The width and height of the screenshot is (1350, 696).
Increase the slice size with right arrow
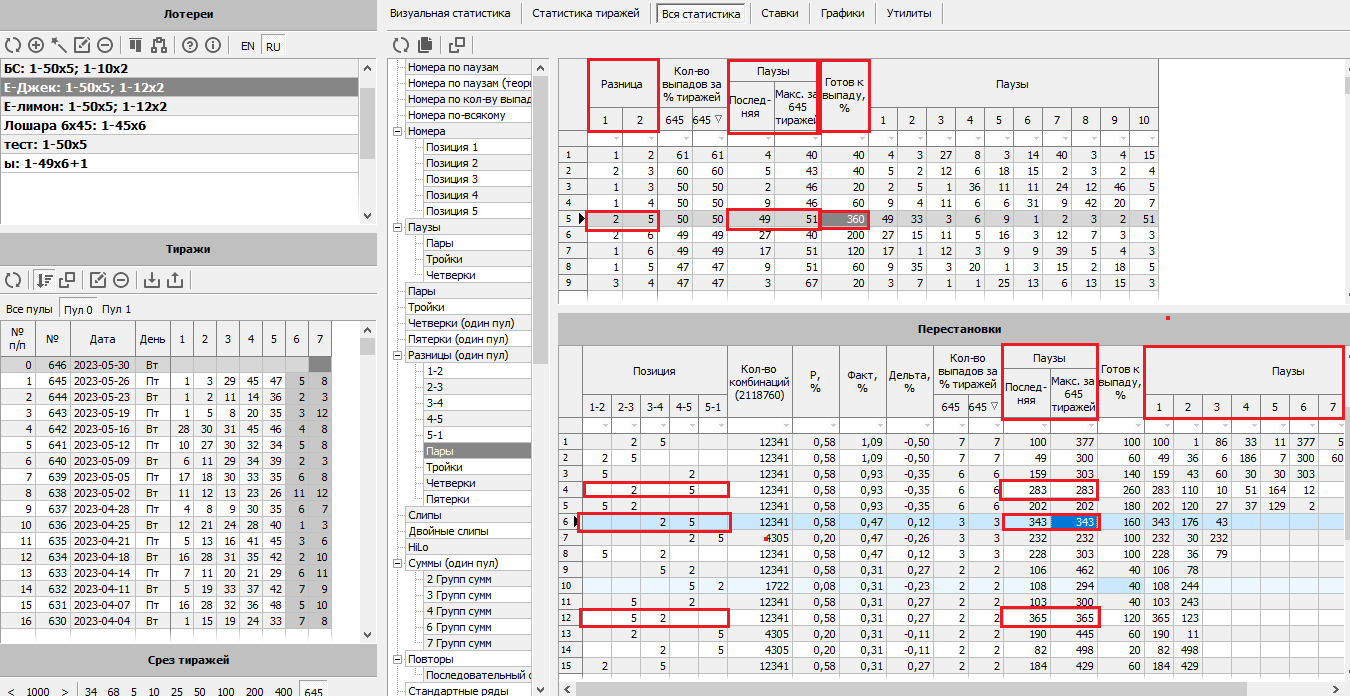65,691
